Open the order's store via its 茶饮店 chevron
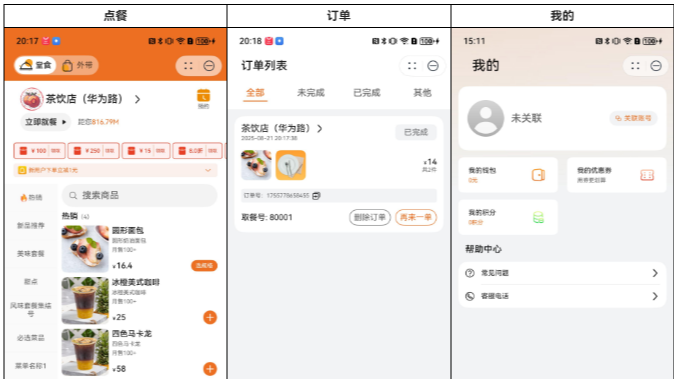 [x=320, y=128]
